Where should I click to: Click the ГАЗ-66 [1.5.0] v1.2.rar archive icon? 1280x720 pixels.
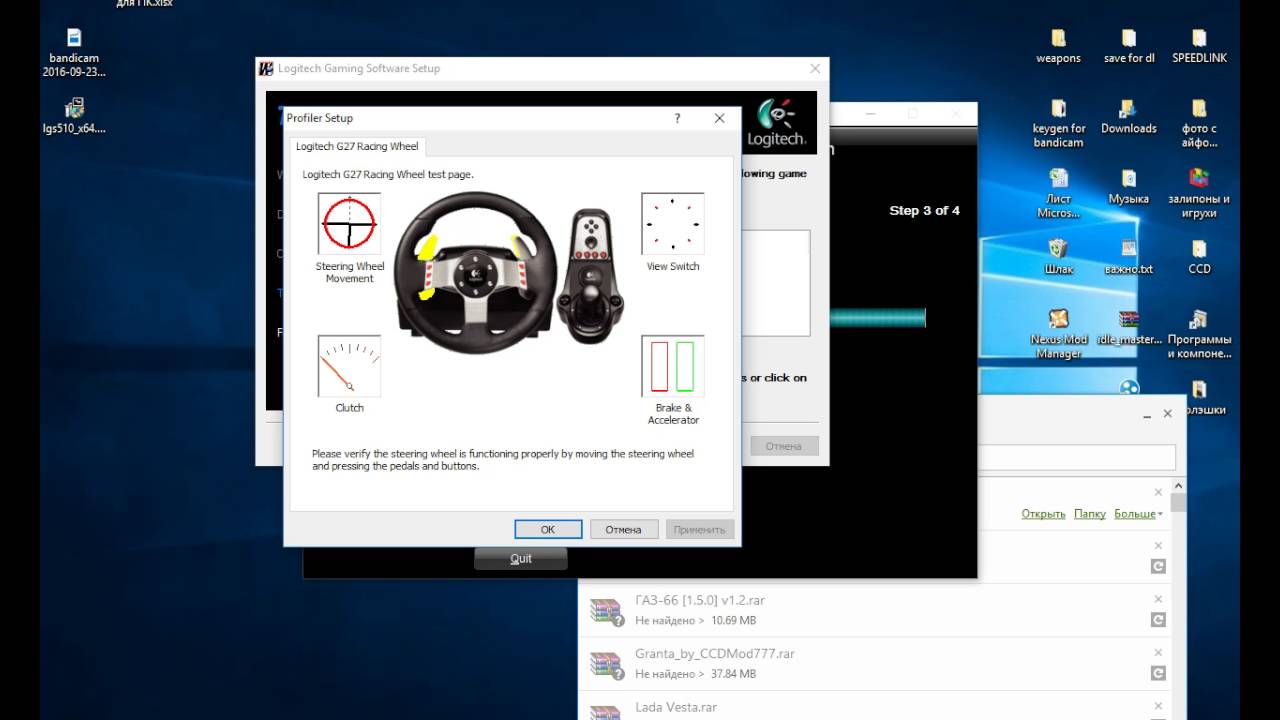click(x=606, y=610)
